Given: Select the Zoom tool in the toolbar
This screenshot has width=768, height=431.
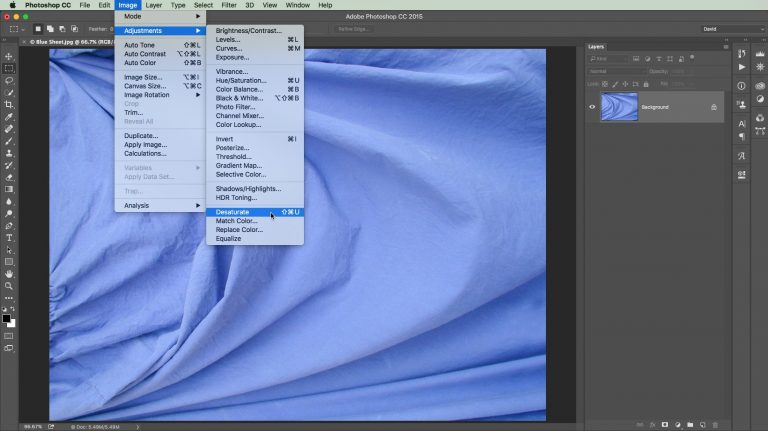Looking at the screenshot, I should (x=9, y=285).
